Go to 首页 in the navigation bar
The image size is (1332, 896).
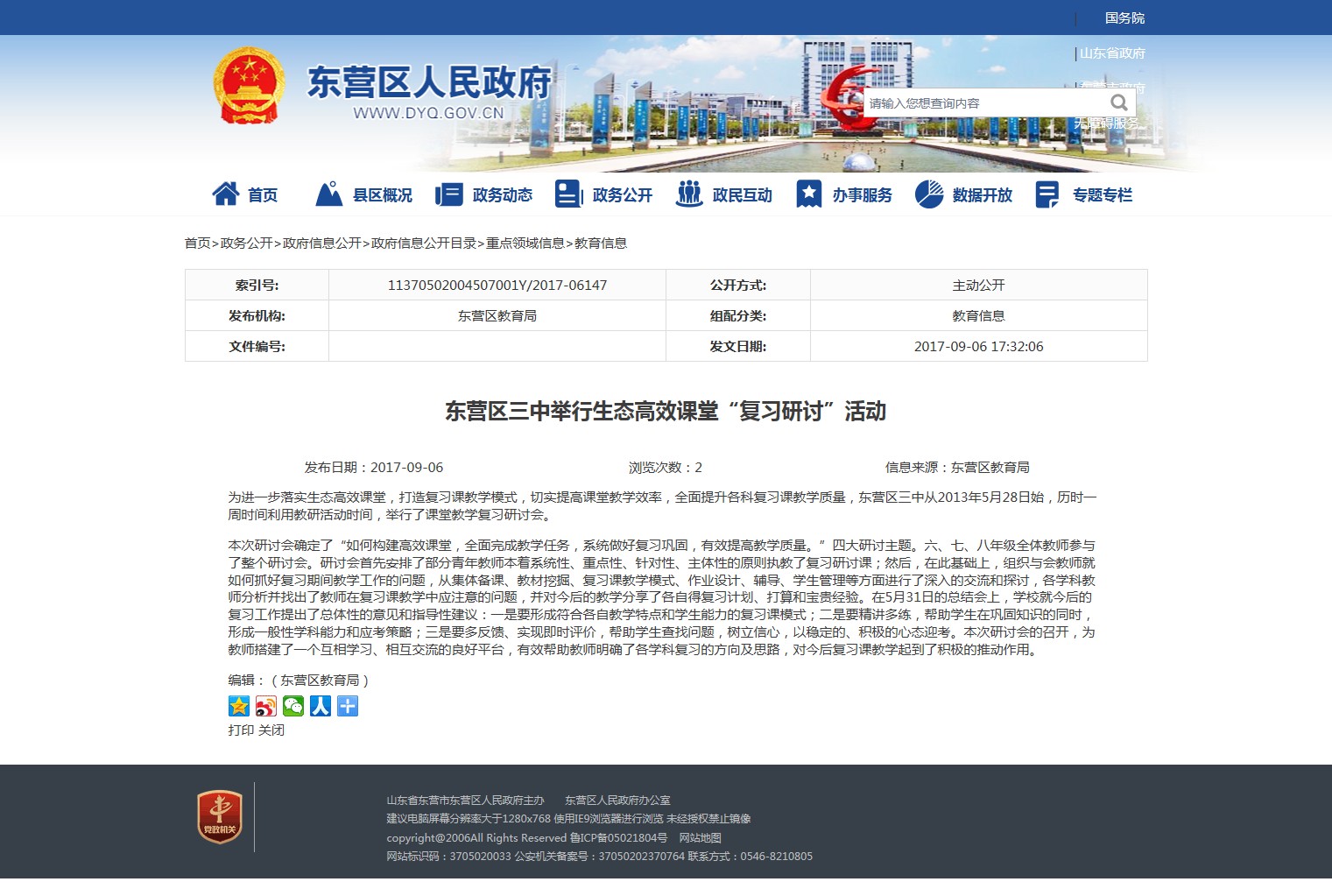point(246,194)
